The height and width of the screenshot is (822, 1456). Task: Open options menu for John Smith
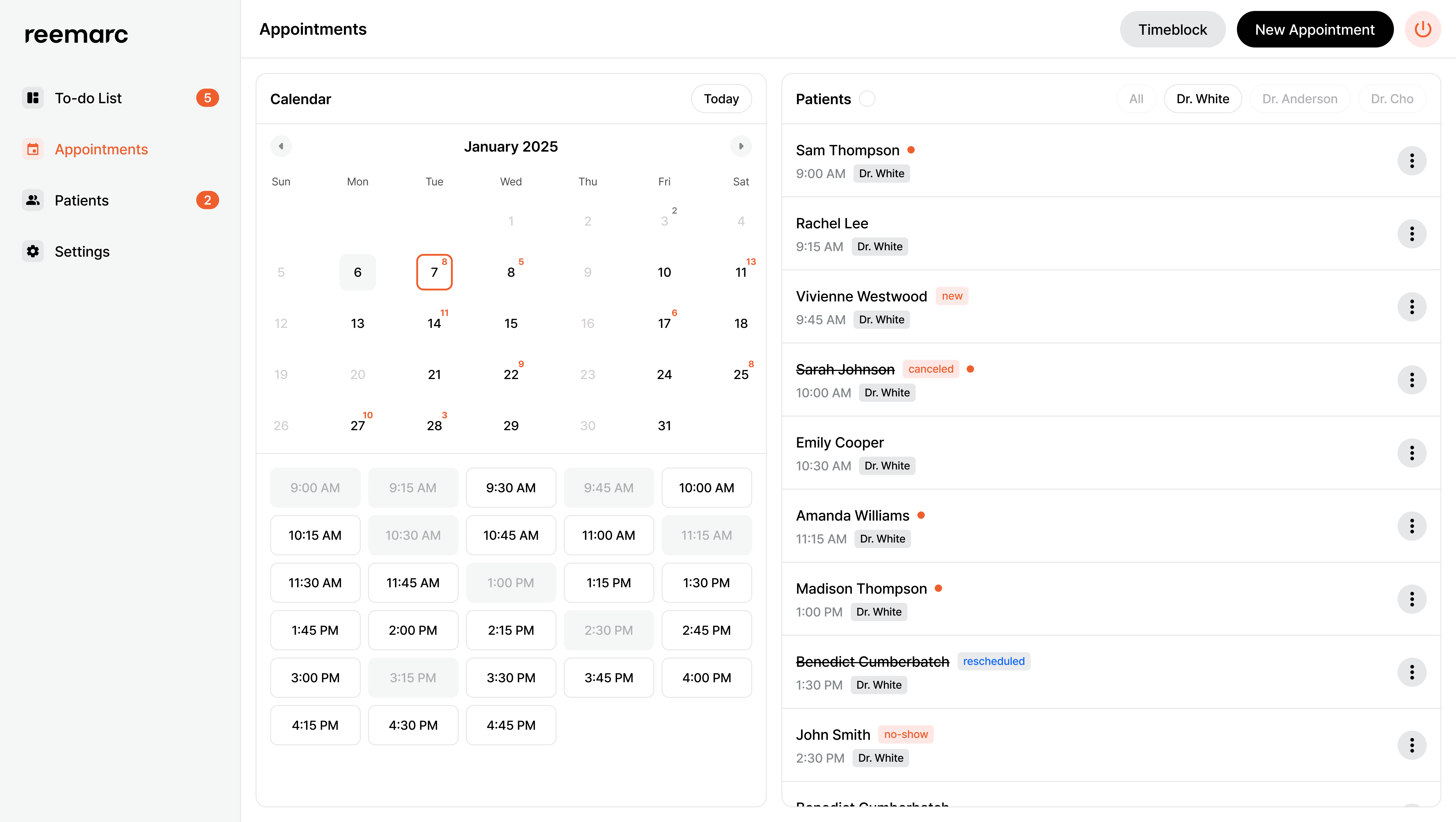click(x=1411, y=745)
